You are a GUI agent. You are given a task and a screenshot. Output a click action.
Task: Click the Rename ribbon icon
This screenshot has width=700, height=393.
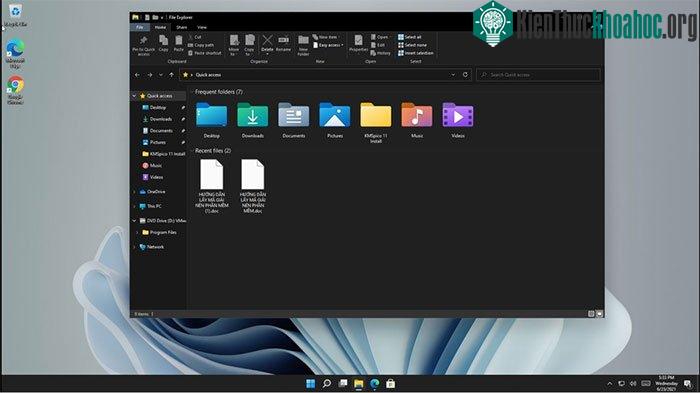click(283, 44)
